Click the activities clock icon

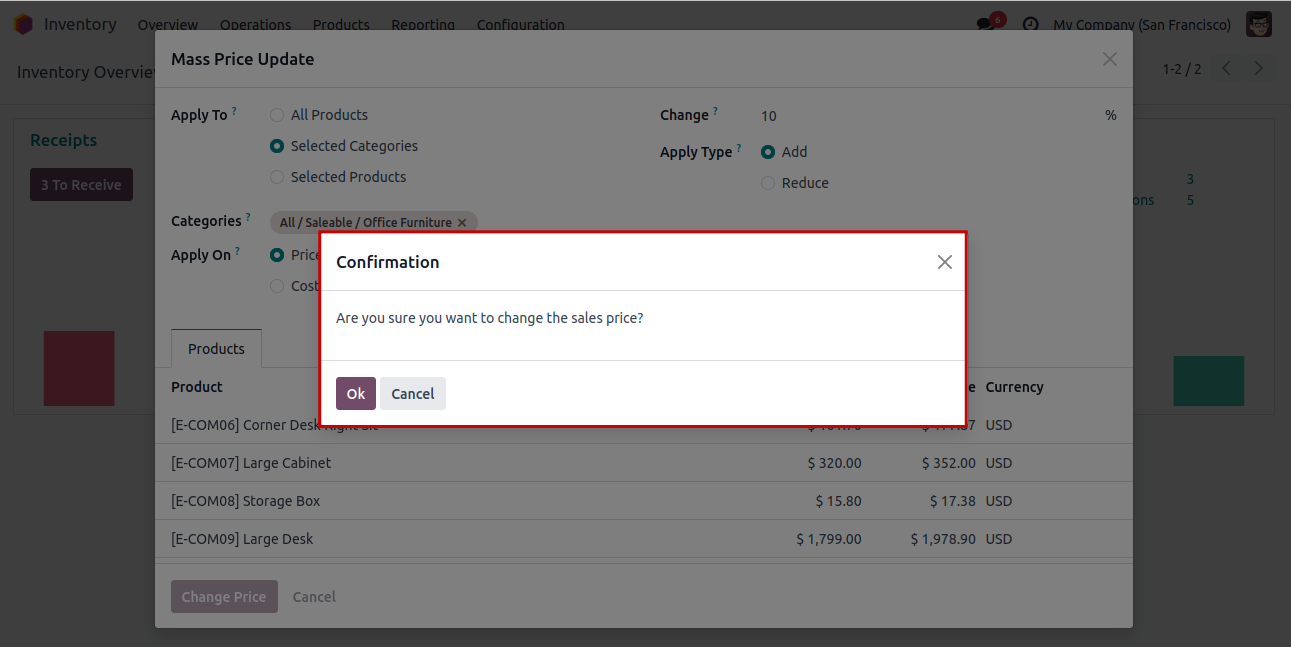(1030, 24)
